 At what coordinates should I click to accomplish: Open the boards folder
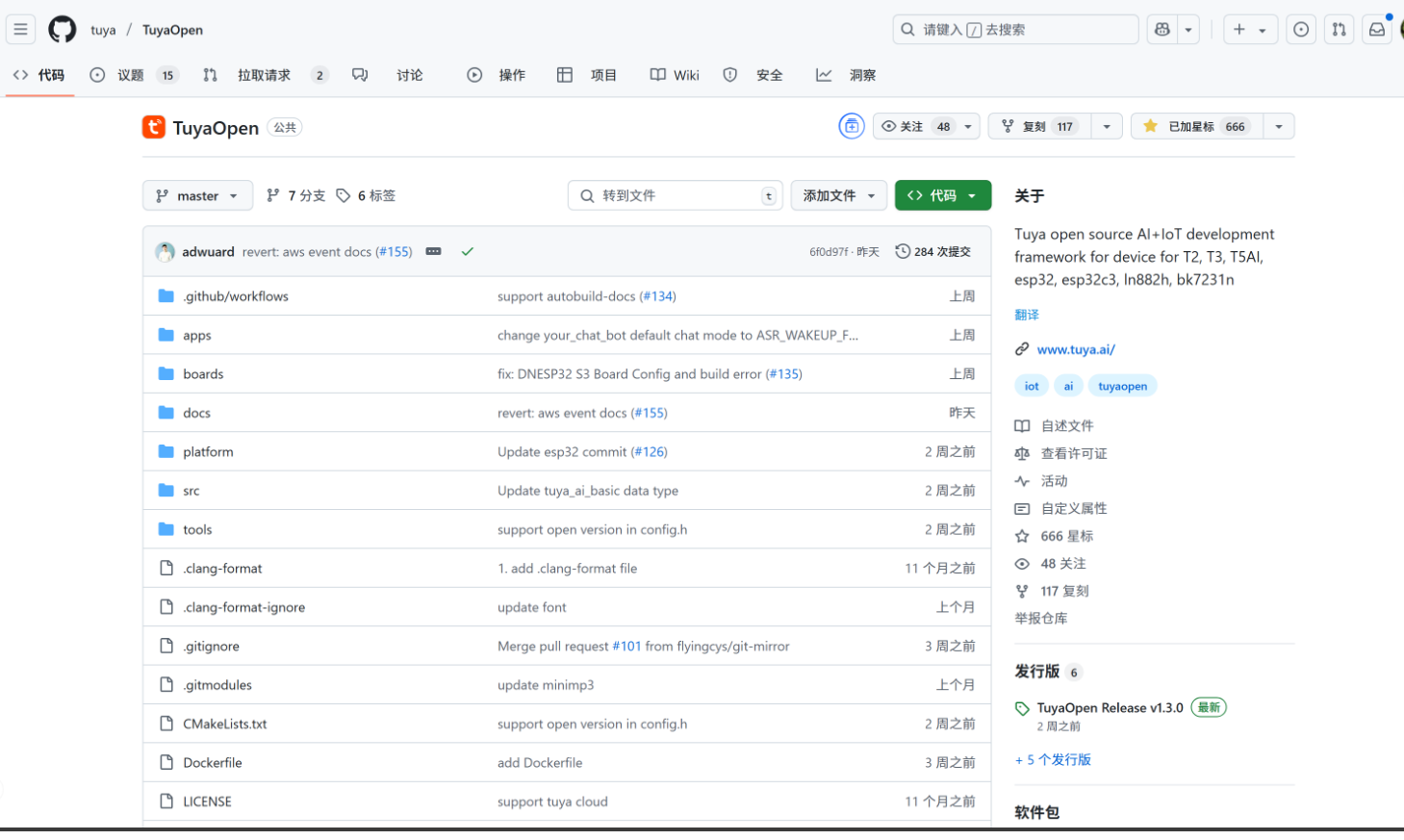[203, 374]
